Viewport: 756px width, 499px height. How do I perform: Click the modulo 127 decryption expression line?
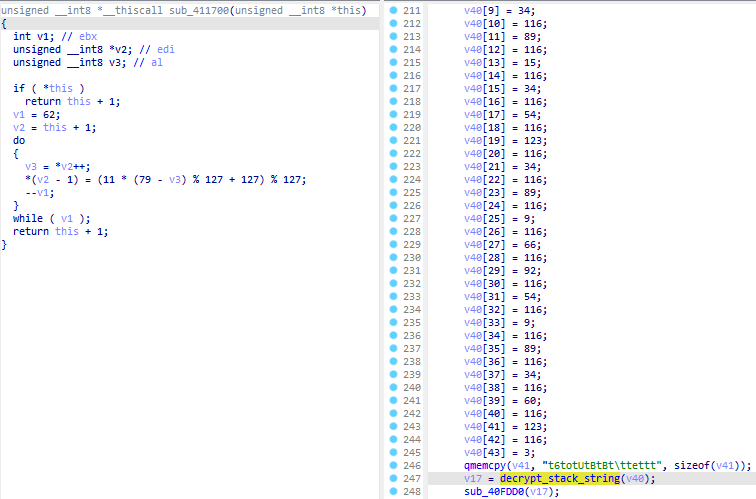click(x=165, y=179)
